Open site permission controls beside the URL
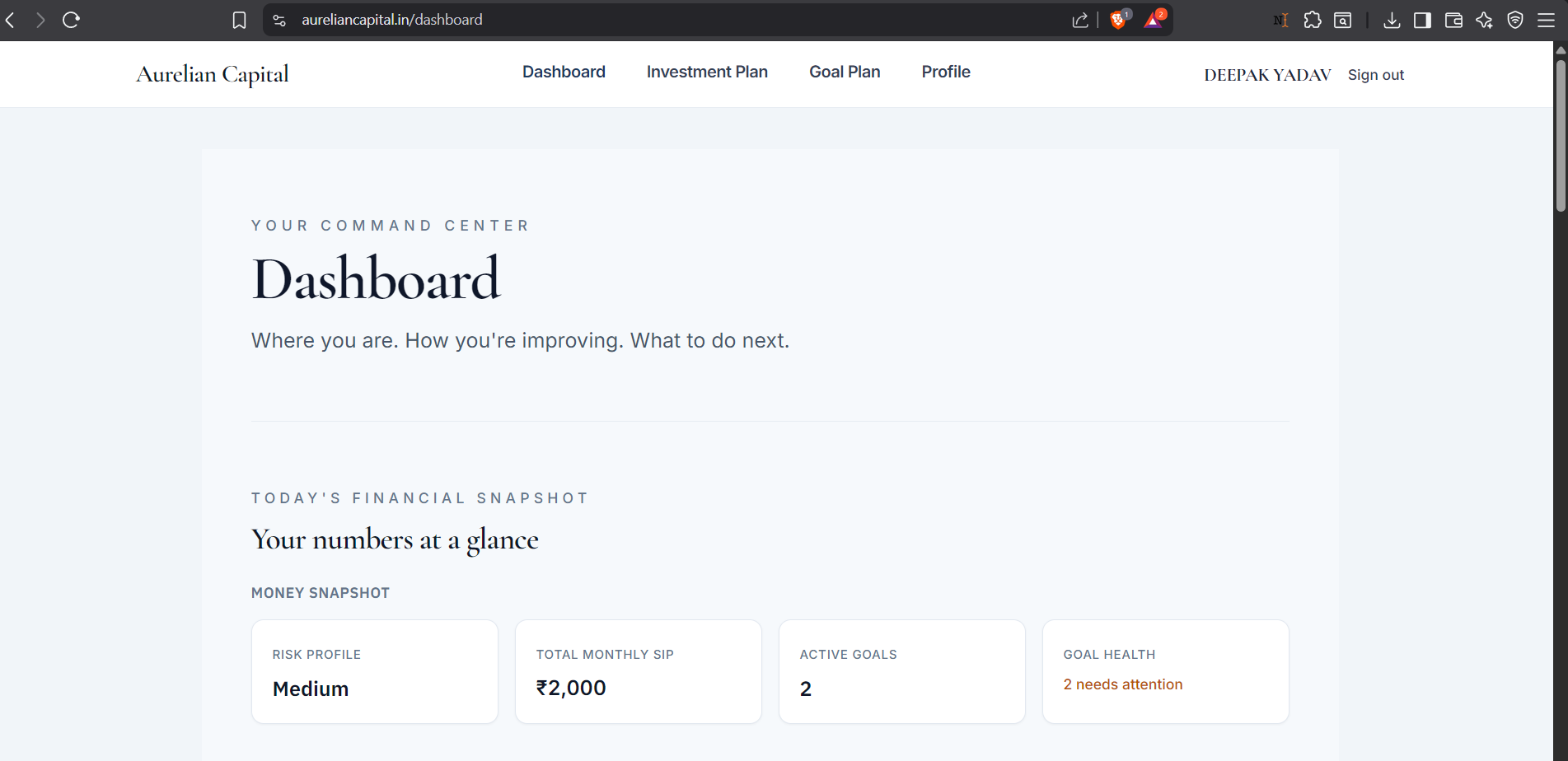Image resolution: width=1568 pixels, height=761 pixels. pyautogui.click(x=278, y=20)
